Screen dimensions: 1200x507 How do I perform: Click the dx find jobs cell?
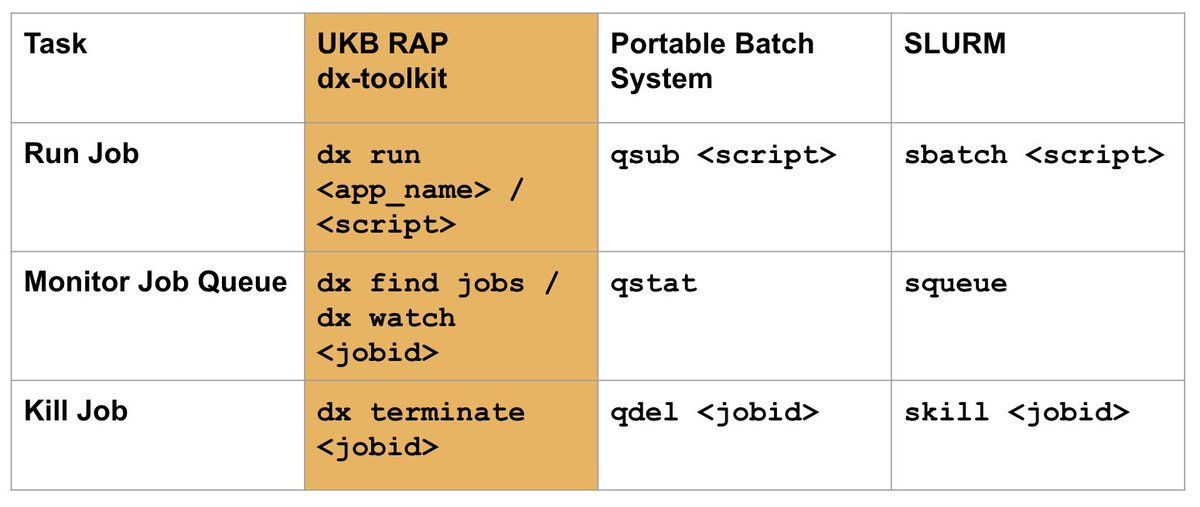point(451,316)
